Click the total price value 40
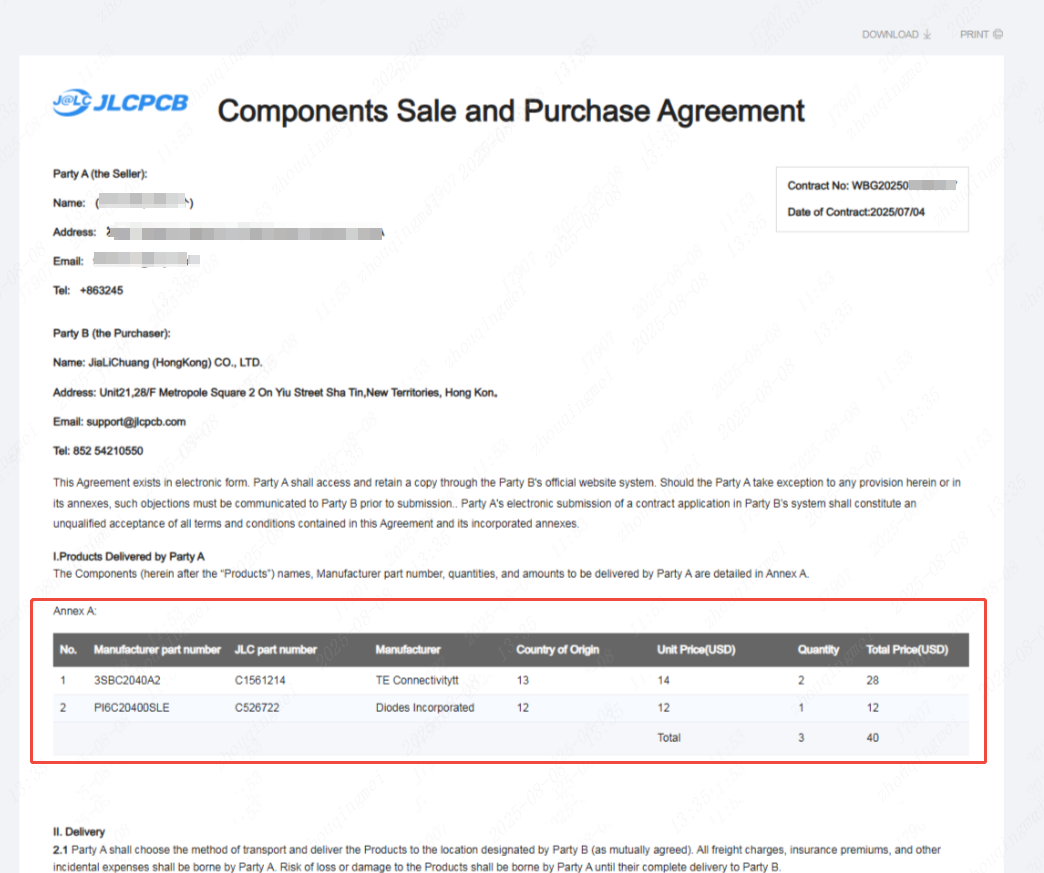This screenshot has width=1044, height=873. click(x=872, y=738)
